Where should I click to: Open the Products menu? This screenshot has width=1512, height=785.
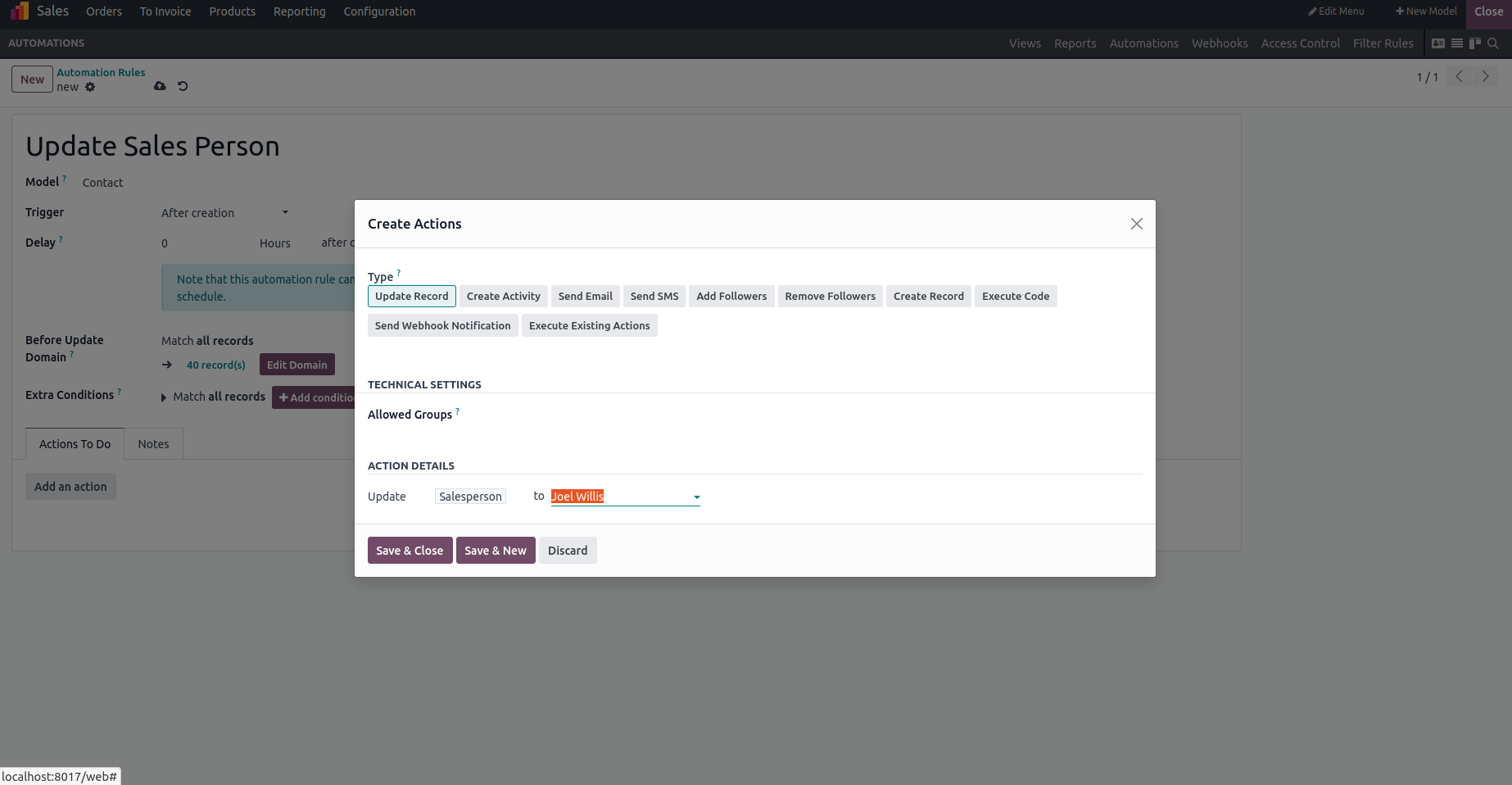(x=233, y=11)
